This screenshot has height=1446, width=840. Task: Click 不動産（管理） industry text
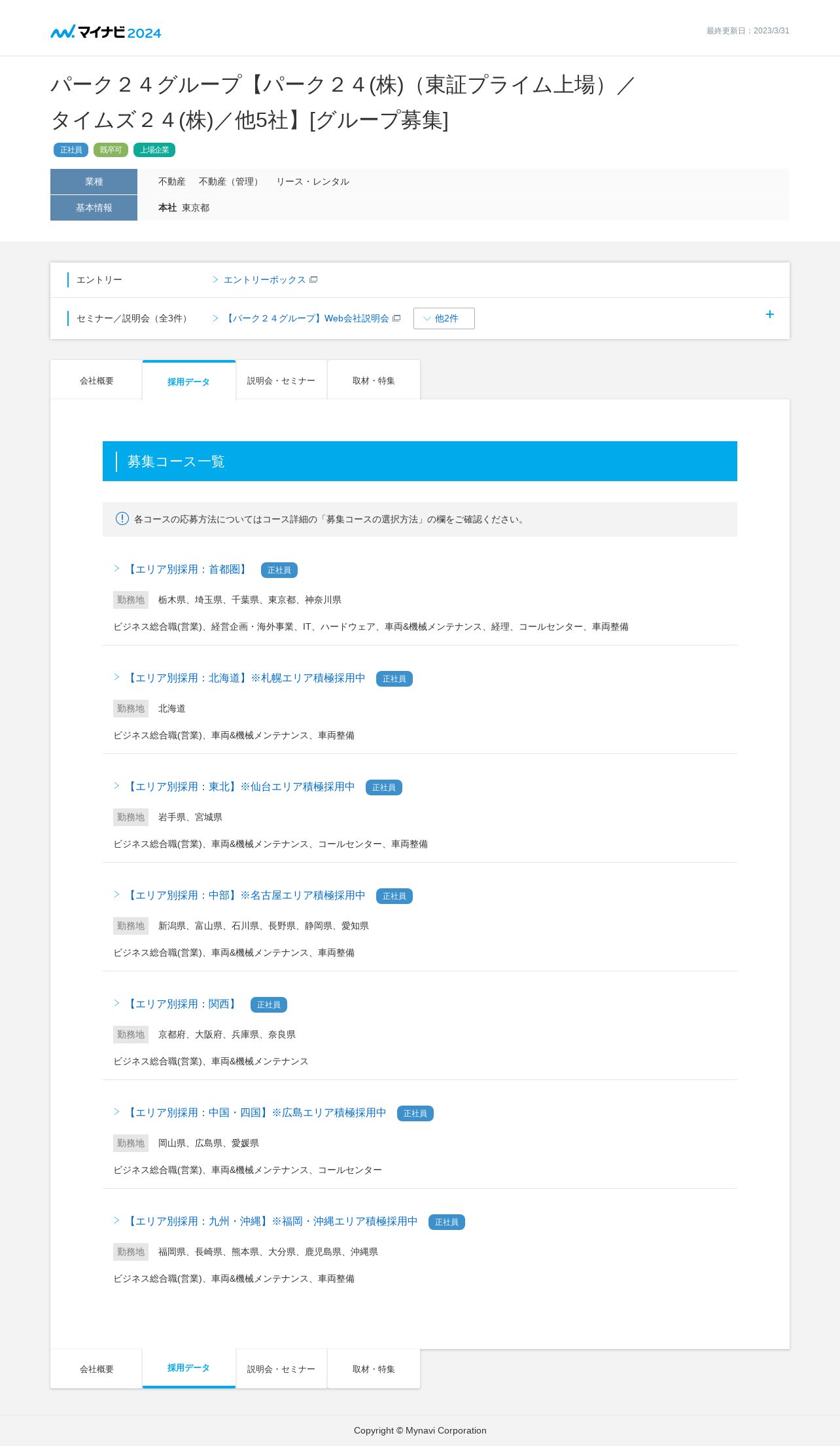(x=230, y=181)
